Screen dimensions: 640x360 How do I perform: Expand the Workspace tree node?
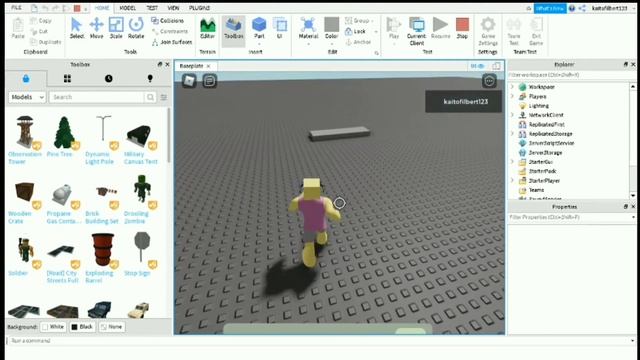click(x=513, y=87)
